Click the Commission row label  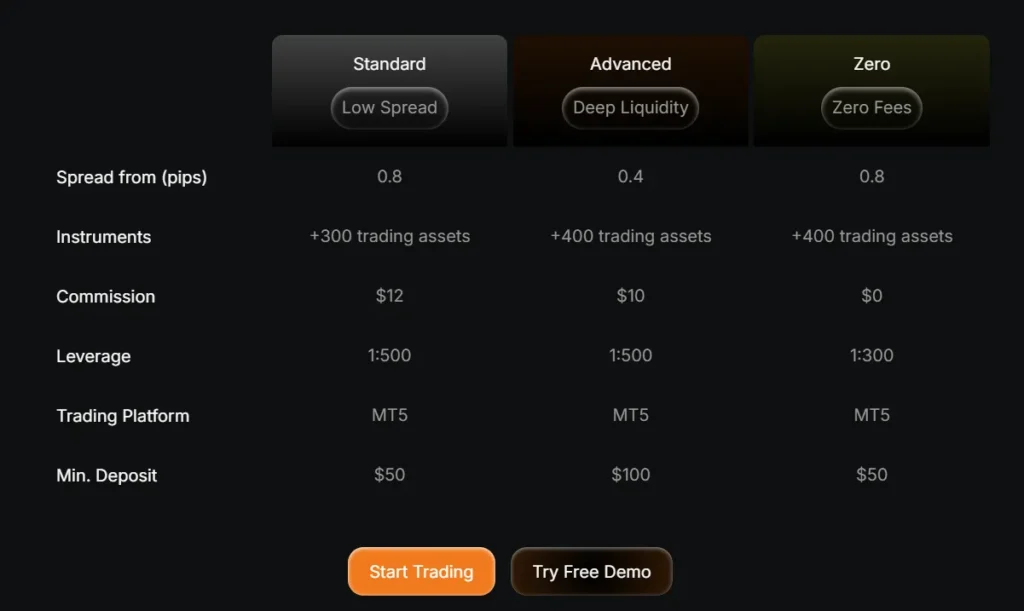pos(105,297)
